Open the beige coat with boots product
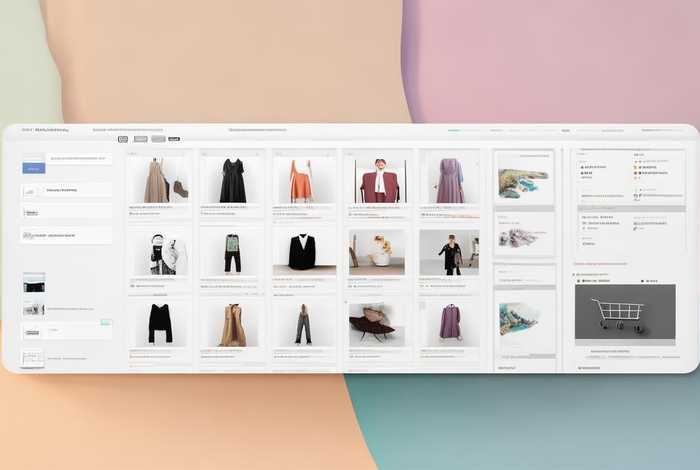The image size is (700, 470). click(x=161, y=181)
